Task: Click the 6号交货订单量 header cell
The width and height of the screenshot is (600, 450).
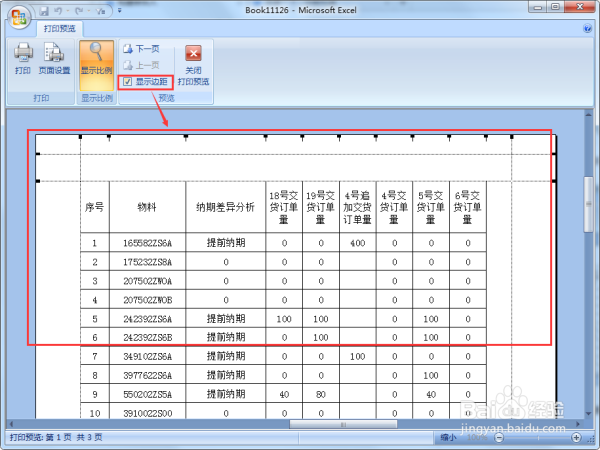Action: tap(468, 207)
